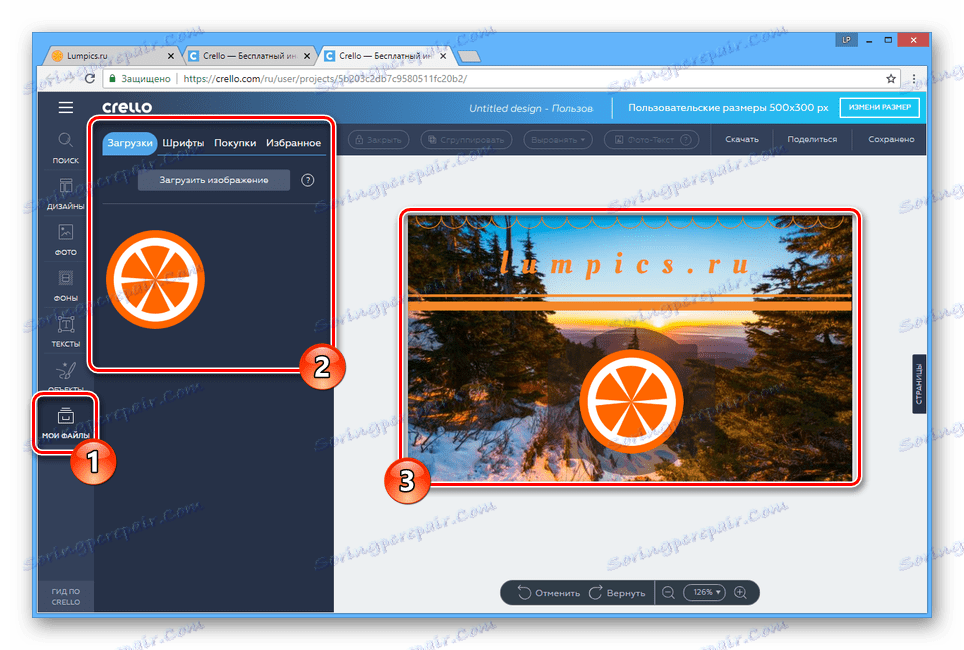Click the crello.com address bar URL

pyautogui.click(x=325, y=79)
